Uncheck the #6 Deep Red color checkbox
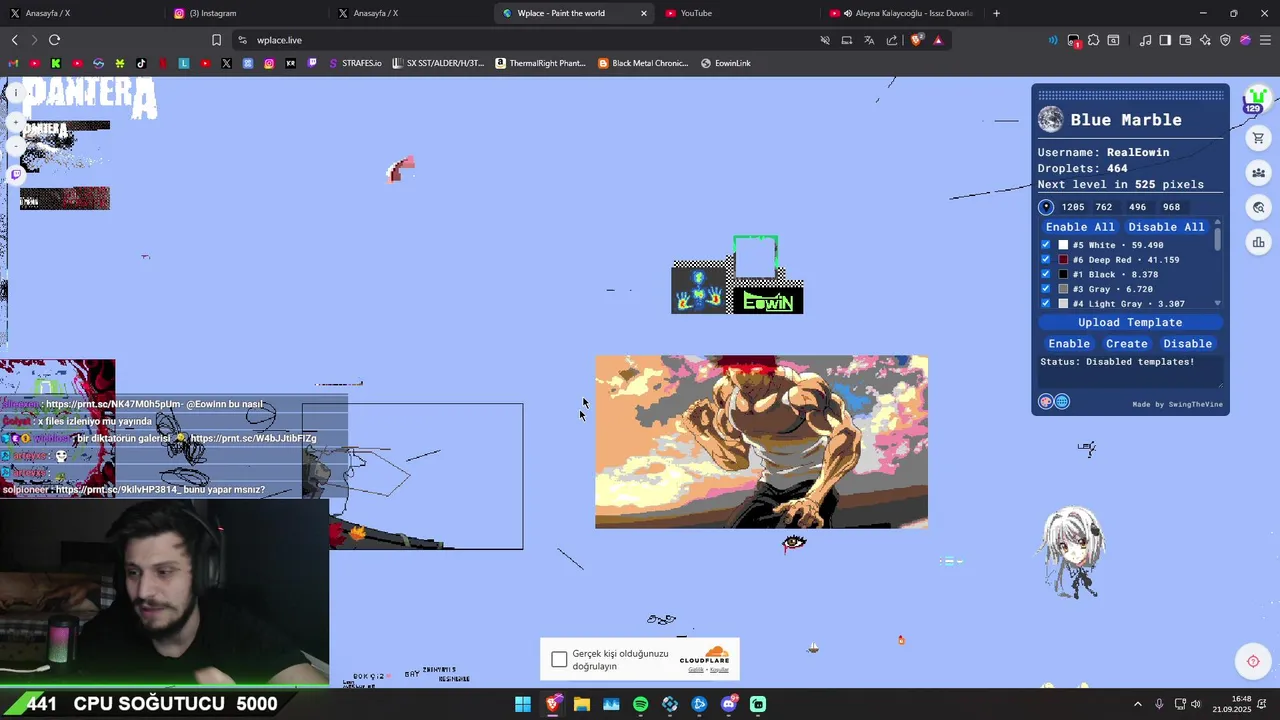This screenshot has height=720, width=1280. (1046, 260)
